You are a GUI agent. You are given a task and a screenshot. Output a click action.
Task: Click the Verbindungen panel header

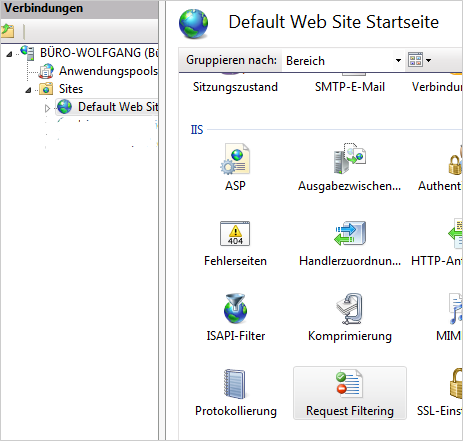point(43,8)
